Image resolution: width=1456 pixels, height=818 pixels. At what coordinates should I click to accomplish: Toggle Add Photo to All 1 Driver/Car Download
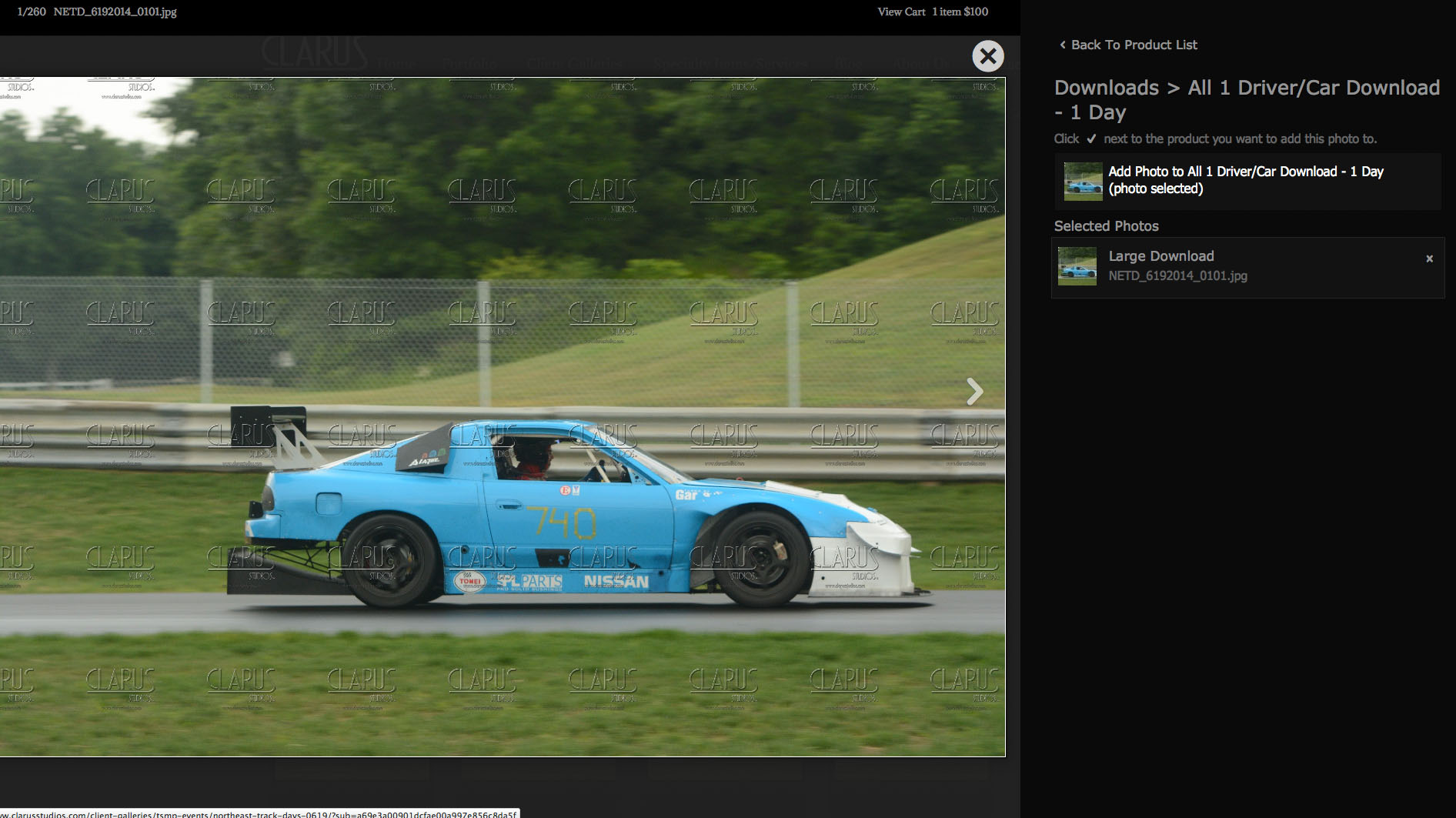pyautogui.click(x=1245, y=180)
